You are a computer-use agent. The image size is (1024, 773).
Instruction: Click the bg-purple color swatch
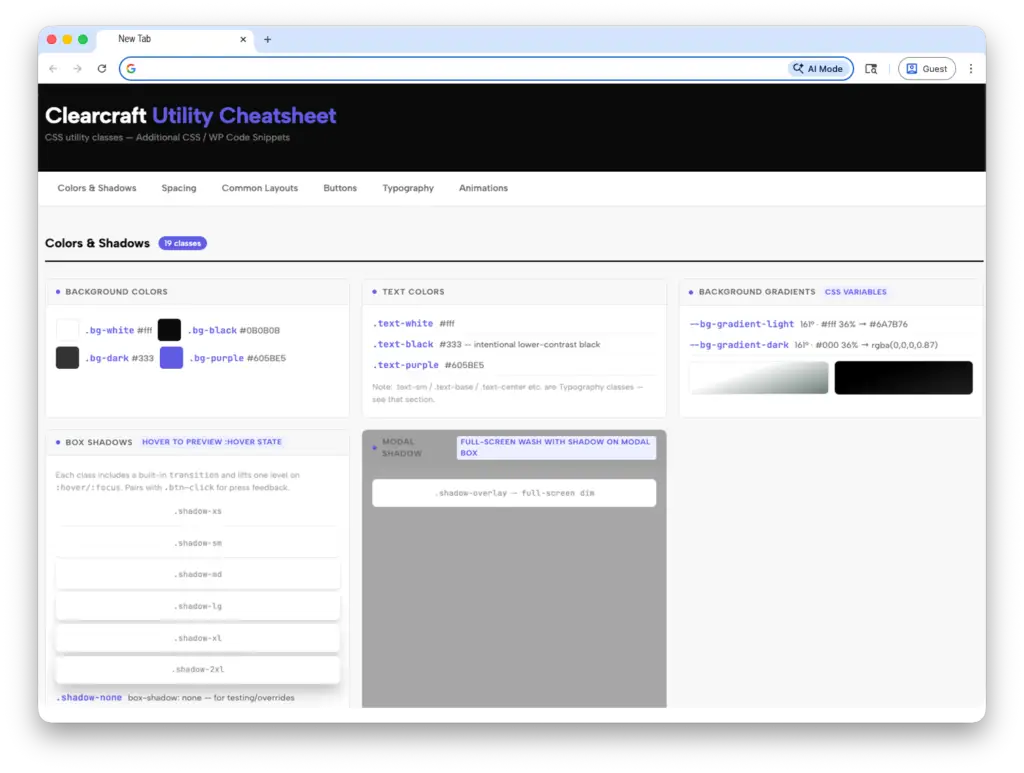pyautogui.click(x=172, y=358)
